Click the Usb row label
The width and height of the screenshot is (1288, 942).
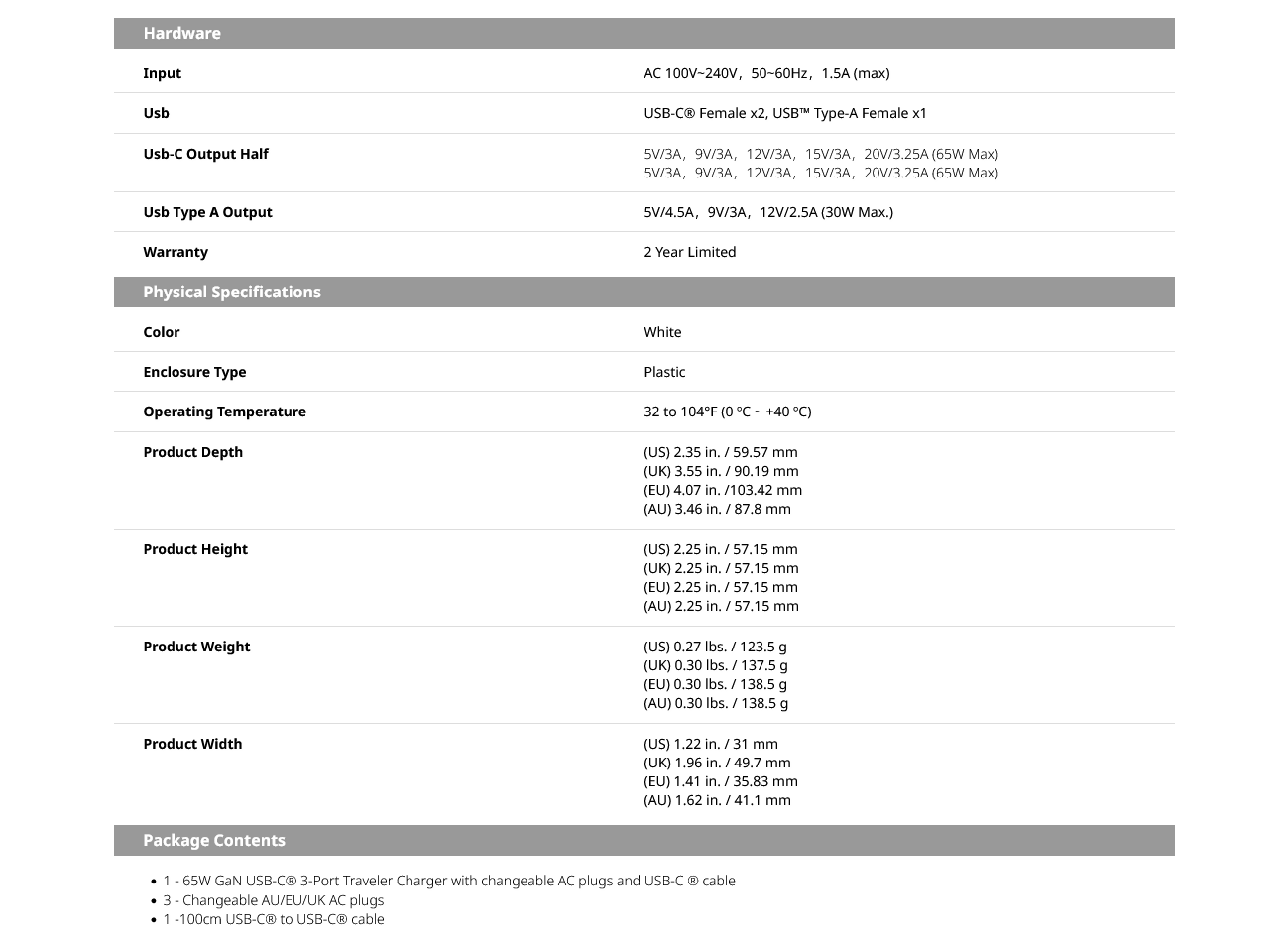pyautogui.click(x=156, y=113)
